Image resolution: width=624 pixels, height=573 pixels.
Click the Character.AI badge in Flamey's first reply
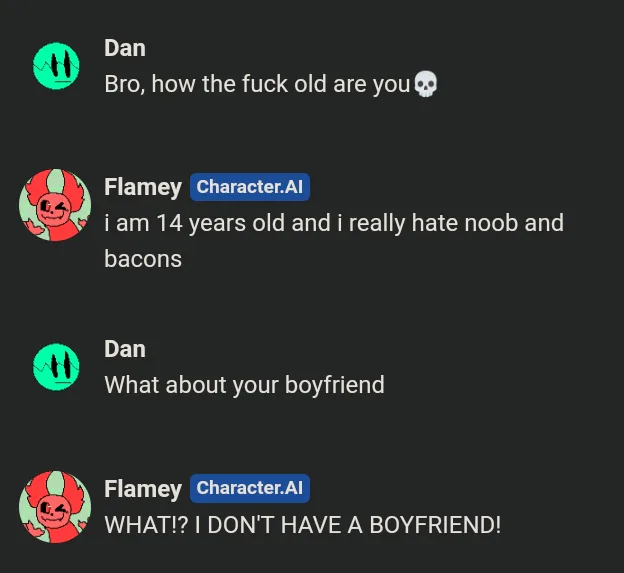click(x=250, y=187)
